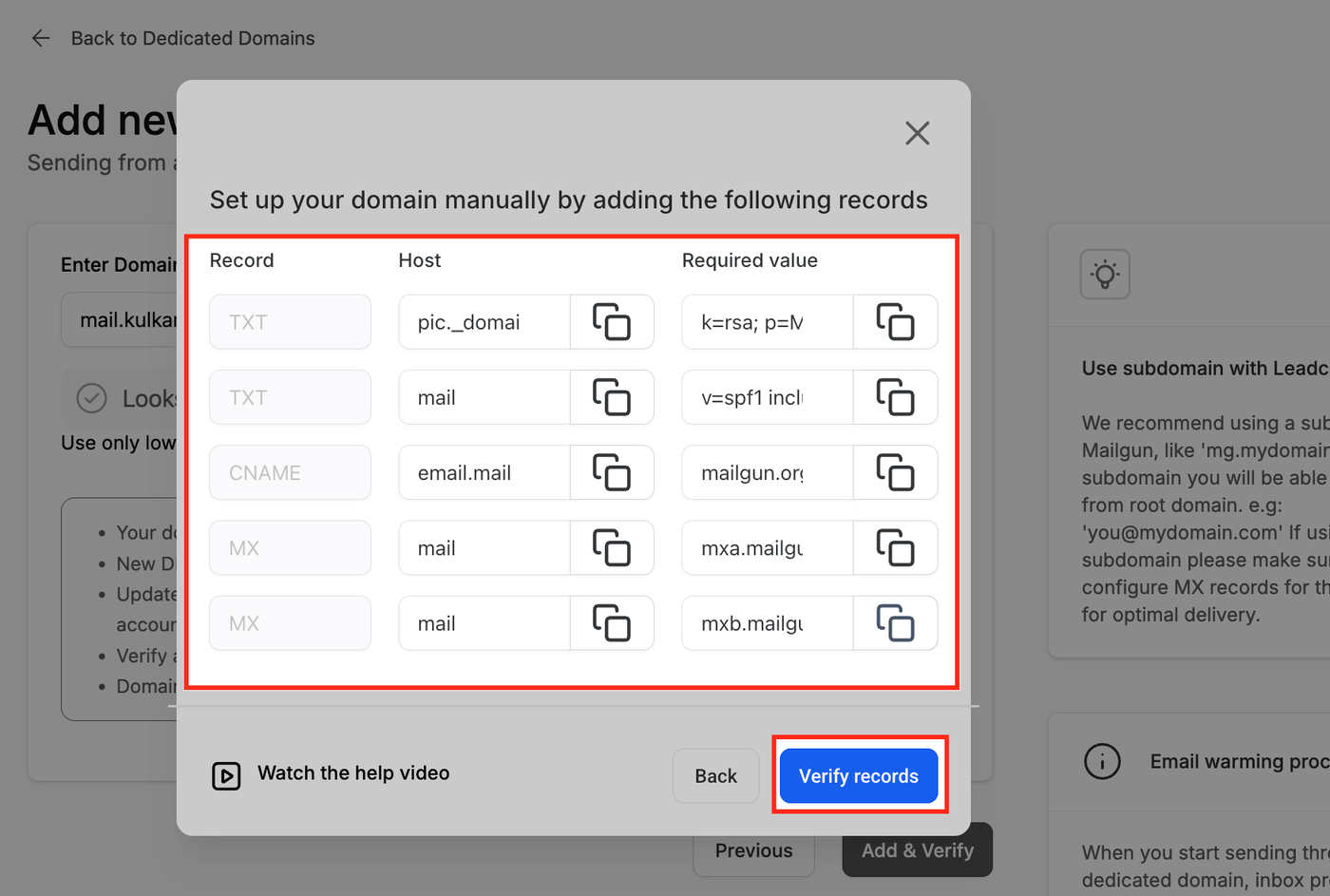The height and width of the screenshot is (896, 1330).
Task: Watch the help video
Action: coord(352,773)
